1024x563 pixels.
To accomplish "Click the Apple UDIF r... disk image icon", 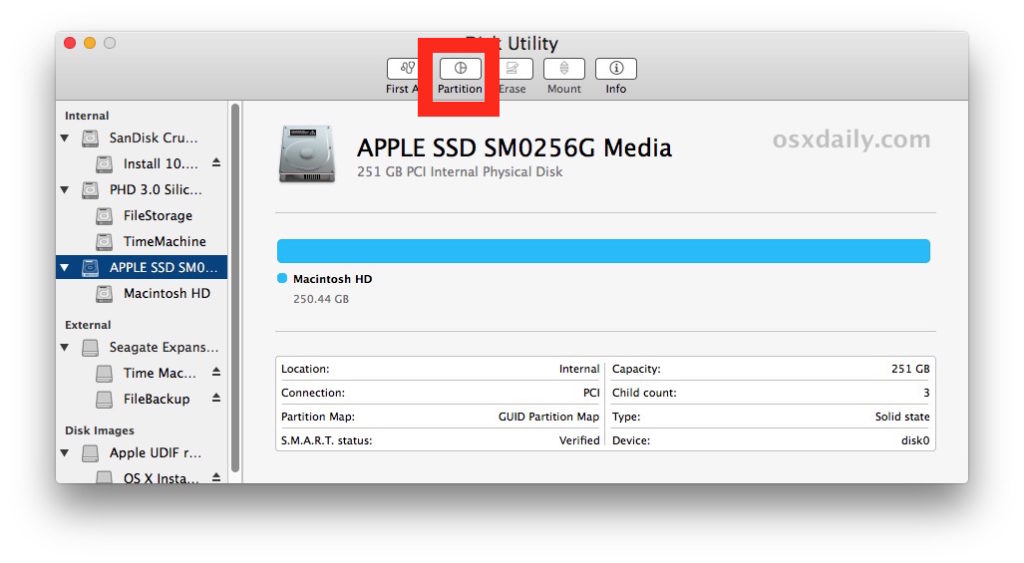I will pyautogui.click(x=90, y=453).
